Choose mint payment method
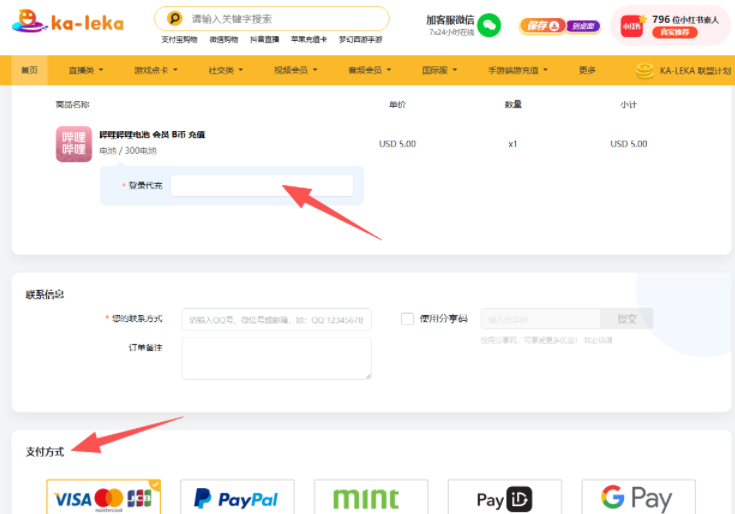Image resolution: width=735 pixels, height=514 pixels. 371,497
